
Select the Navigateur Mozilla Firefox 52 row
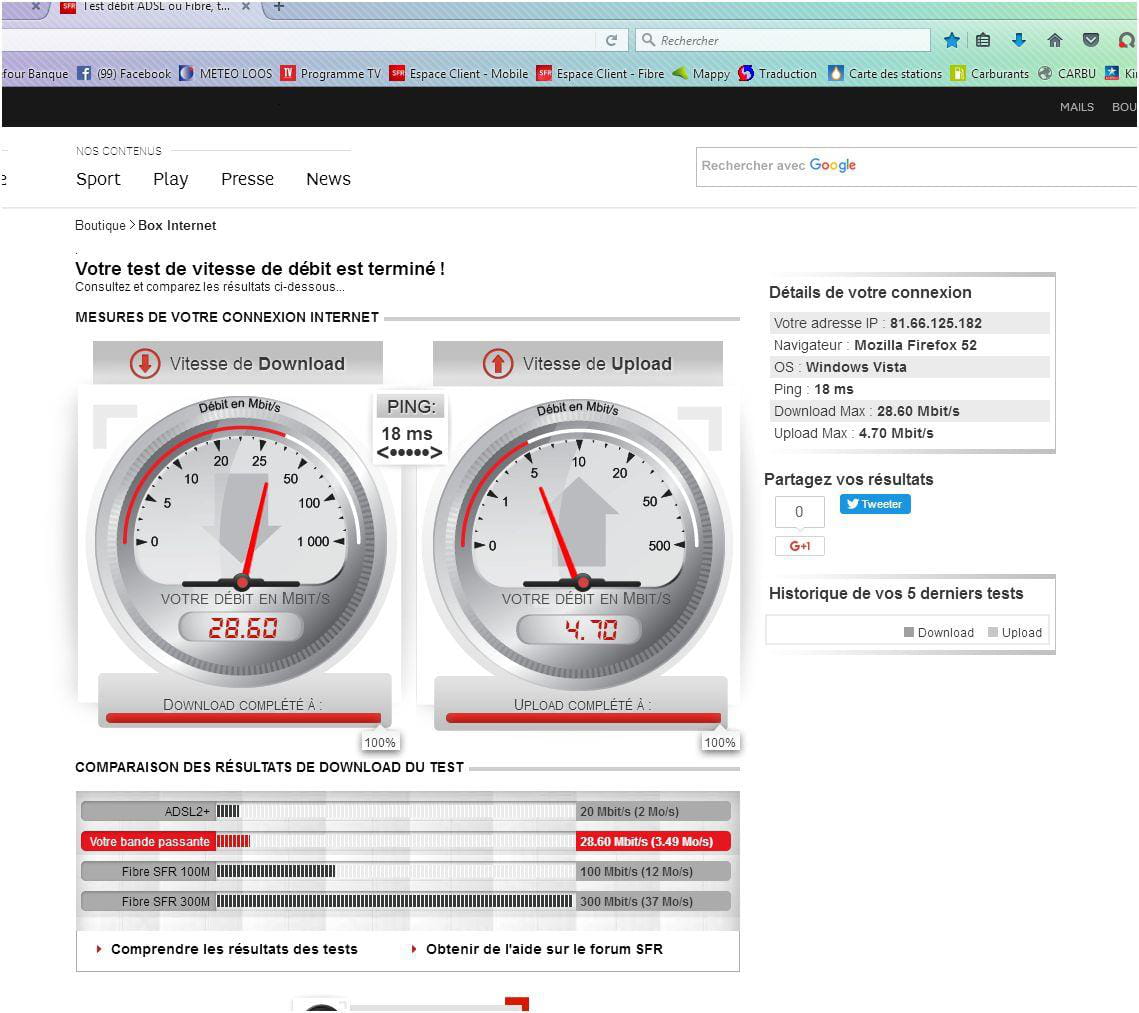pyautogui.click(x=909, y=345)
